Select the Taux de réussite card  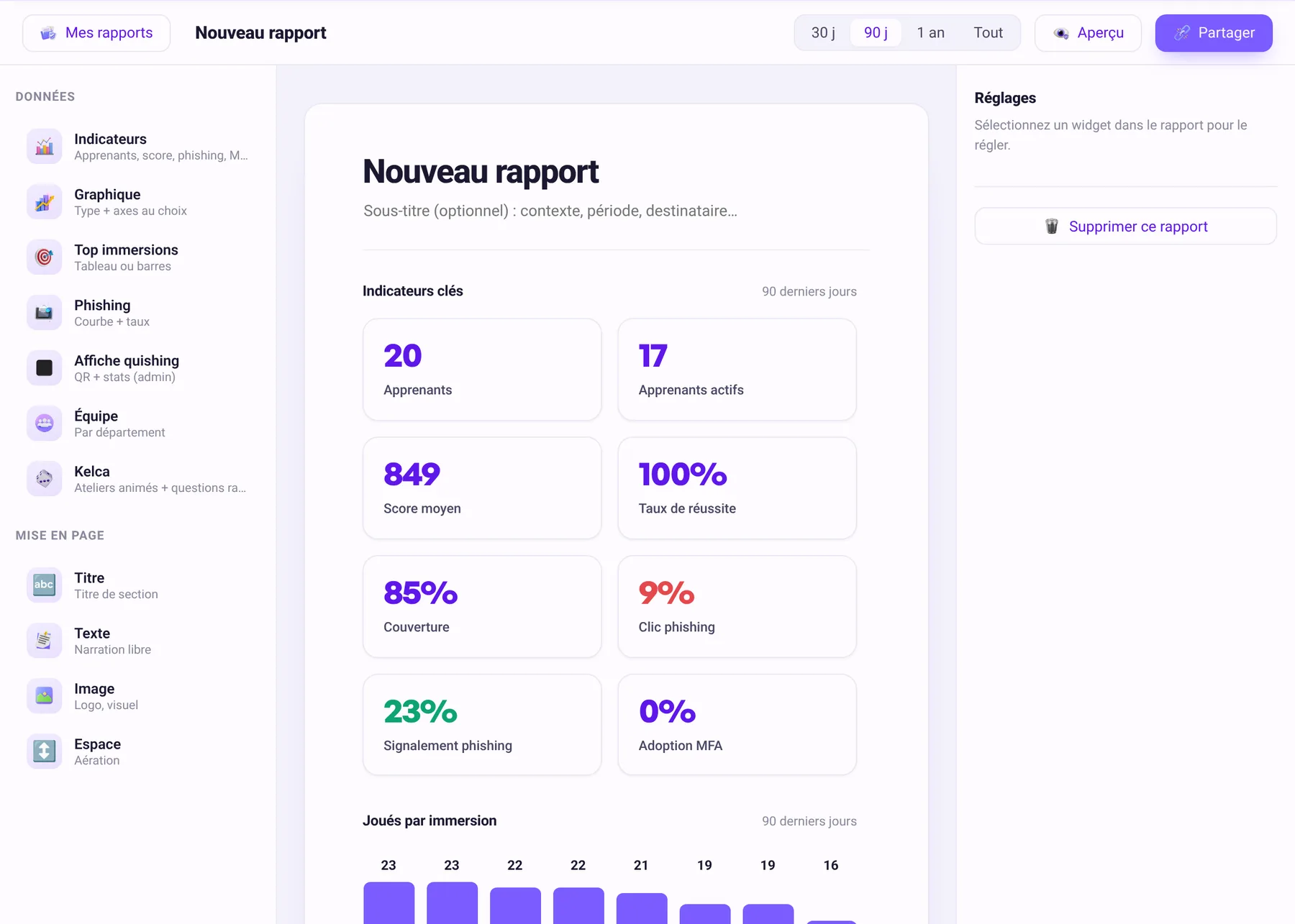[x=737, y=488]
